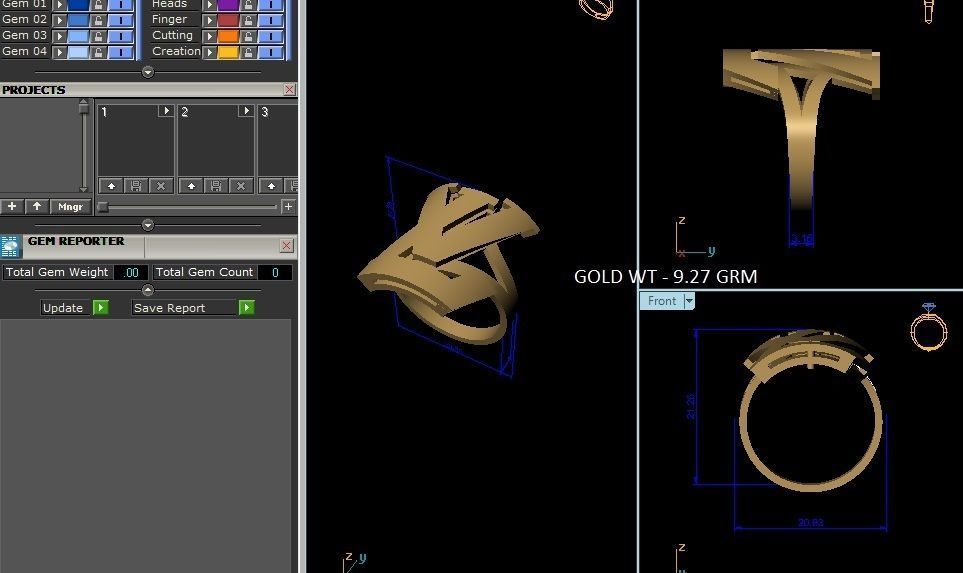Image resolution: width=963 pixels, height=573 pixels.
Task: Click the ring icon atop the perspective viewport
Action: click(x=596, y=8)
